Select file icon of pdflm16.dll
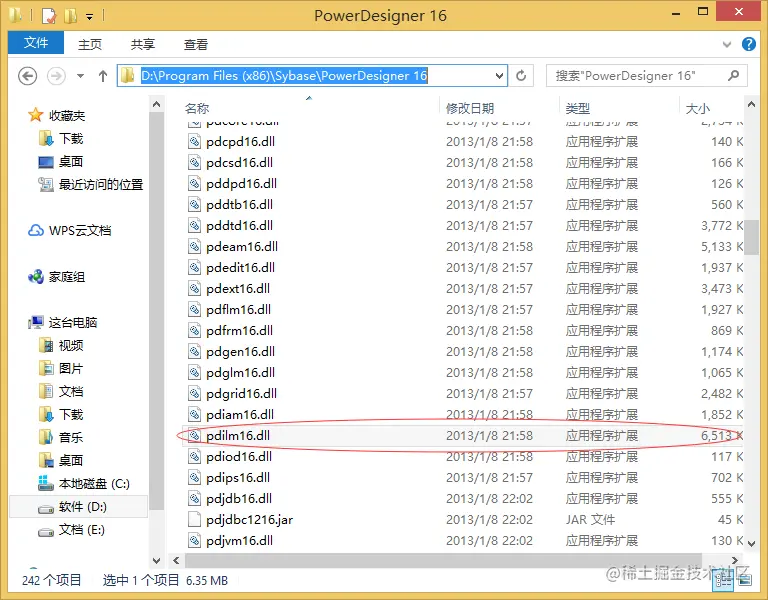Screen dimensions: 768x600 tap(194, 310)
